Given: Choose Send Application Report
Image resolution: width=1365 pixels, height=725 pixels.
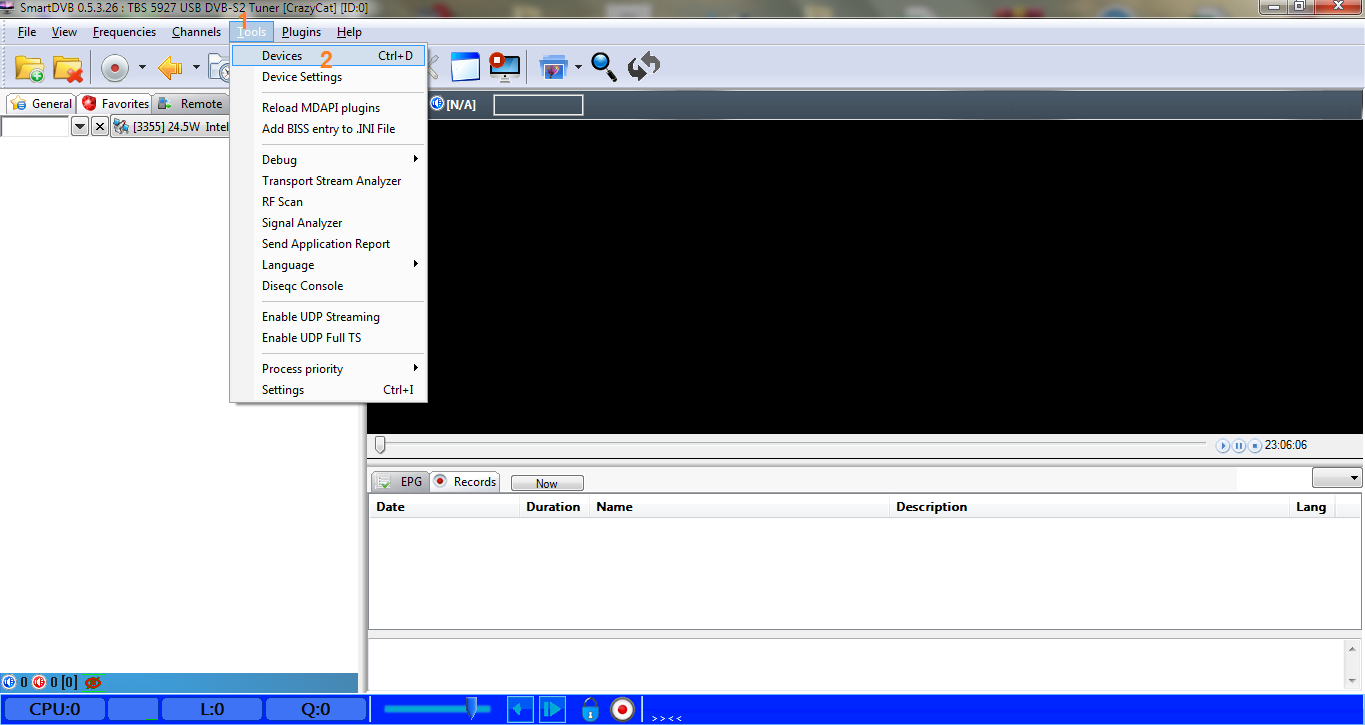Looking at the screenshot, I should coord(329,244).
